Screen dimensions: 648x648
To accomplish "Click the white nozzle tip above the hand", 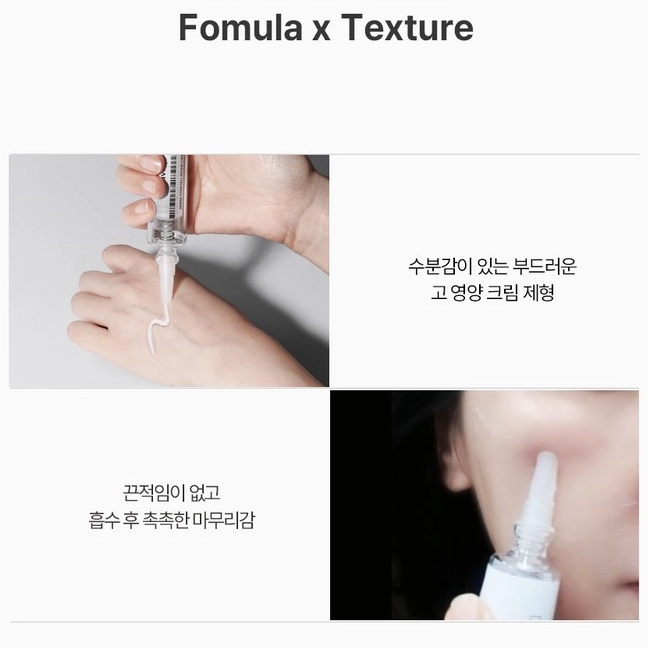I will coord(166,278).
